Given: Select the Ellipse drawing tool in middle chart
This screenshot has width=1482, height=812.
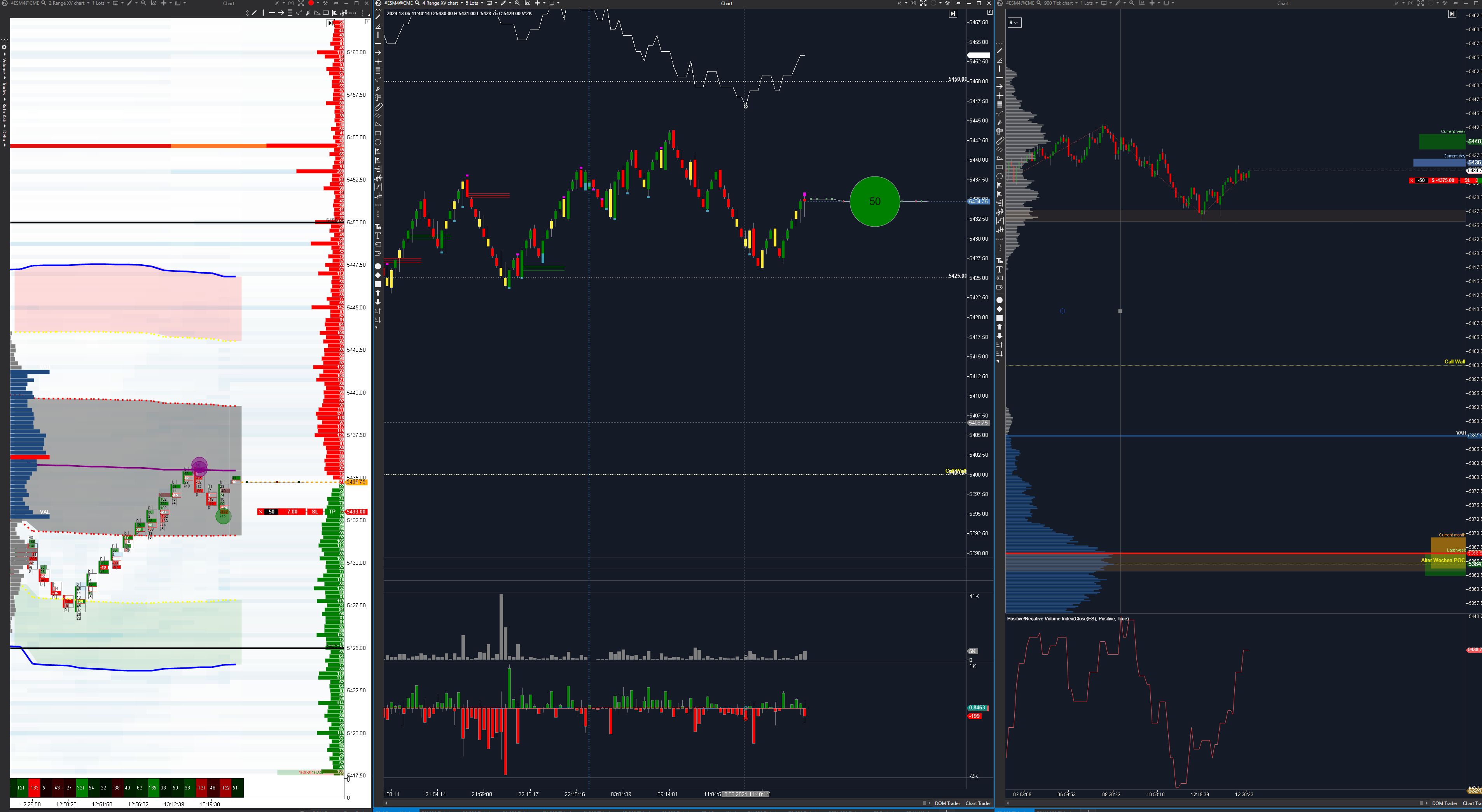Looking at the screenshot, I should pyautogui.click(x=378, y=143).
